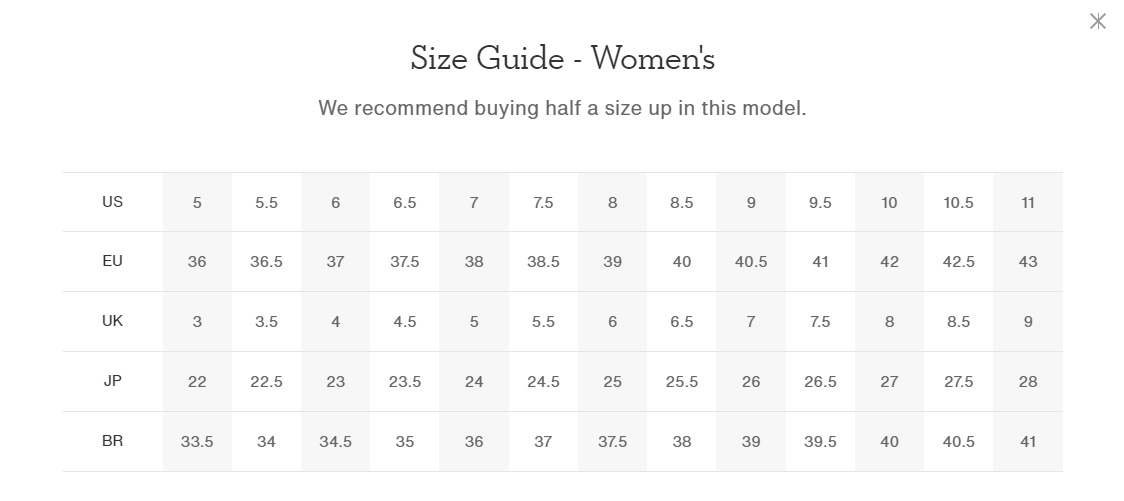Click the JP row label

pyautogui.click(x=113, y=381)
